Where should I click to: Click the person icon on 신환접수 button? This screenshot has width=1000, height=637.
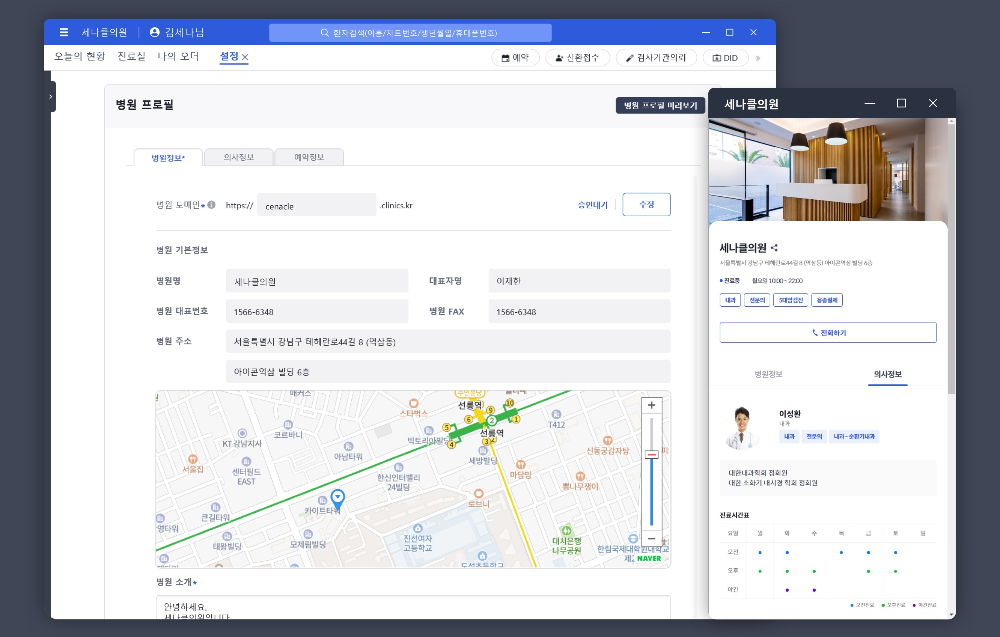pyautogui.click(x=559, y=58)
